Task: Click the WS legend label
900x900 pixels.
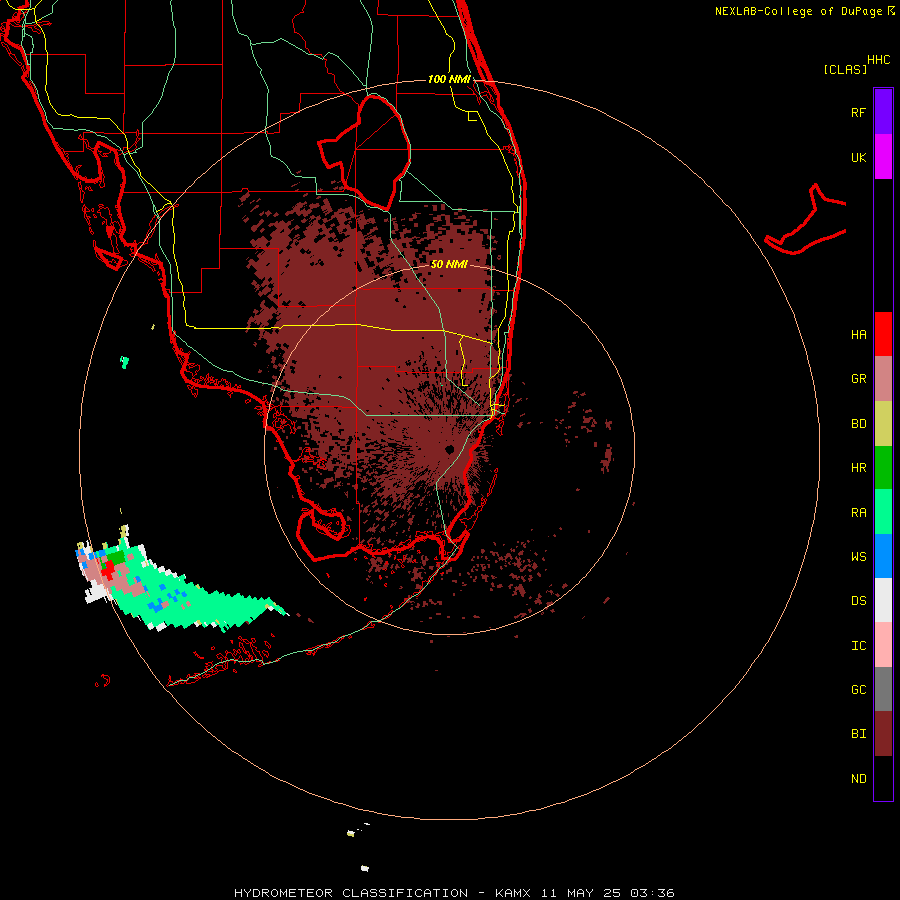Action: click(x=858, y=557)
